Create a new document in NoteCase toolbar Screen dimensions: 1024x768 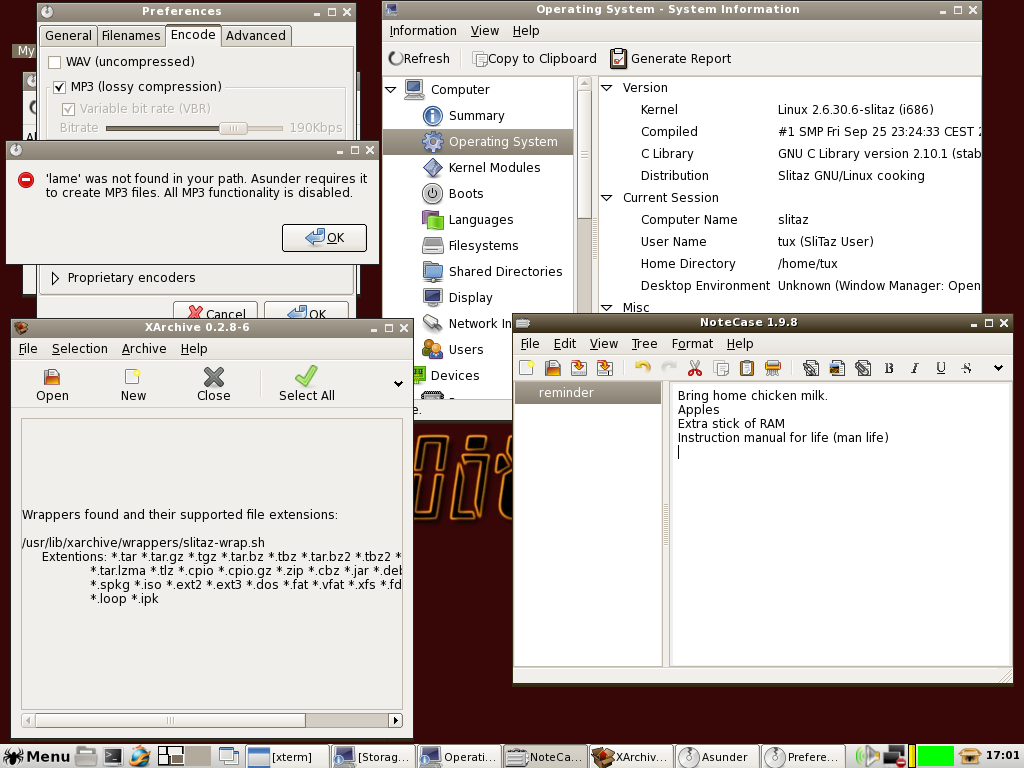pyautogui.click(x=526, y=368)
